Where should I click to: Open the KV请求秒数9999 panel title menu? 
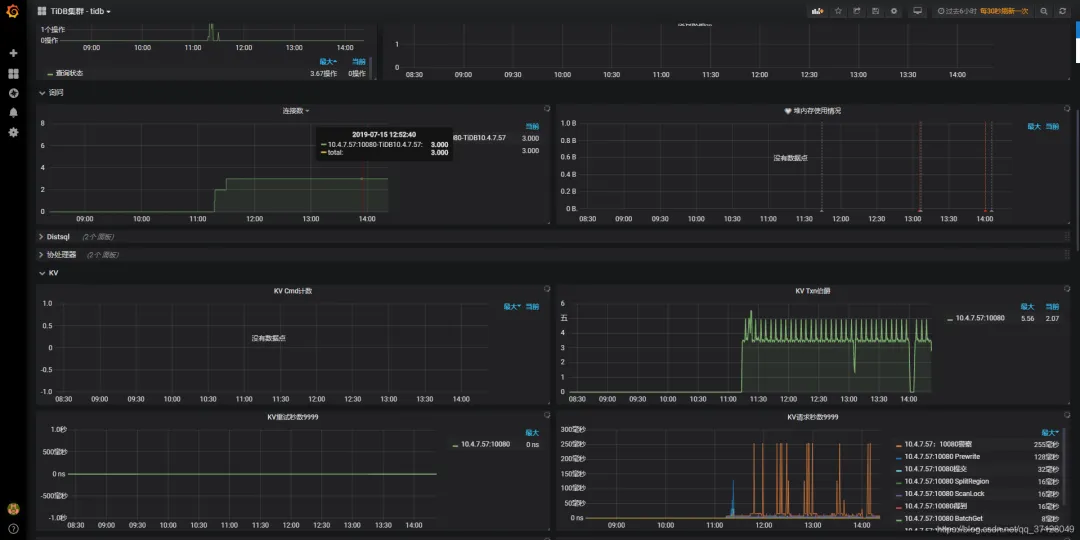click(x=813, y=417)
